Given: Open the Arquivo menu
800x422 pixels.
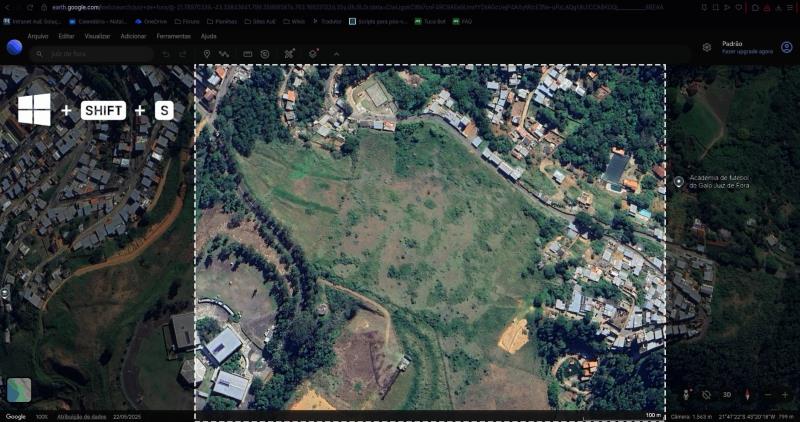Looking at the screenshot, I should [38, 36].
